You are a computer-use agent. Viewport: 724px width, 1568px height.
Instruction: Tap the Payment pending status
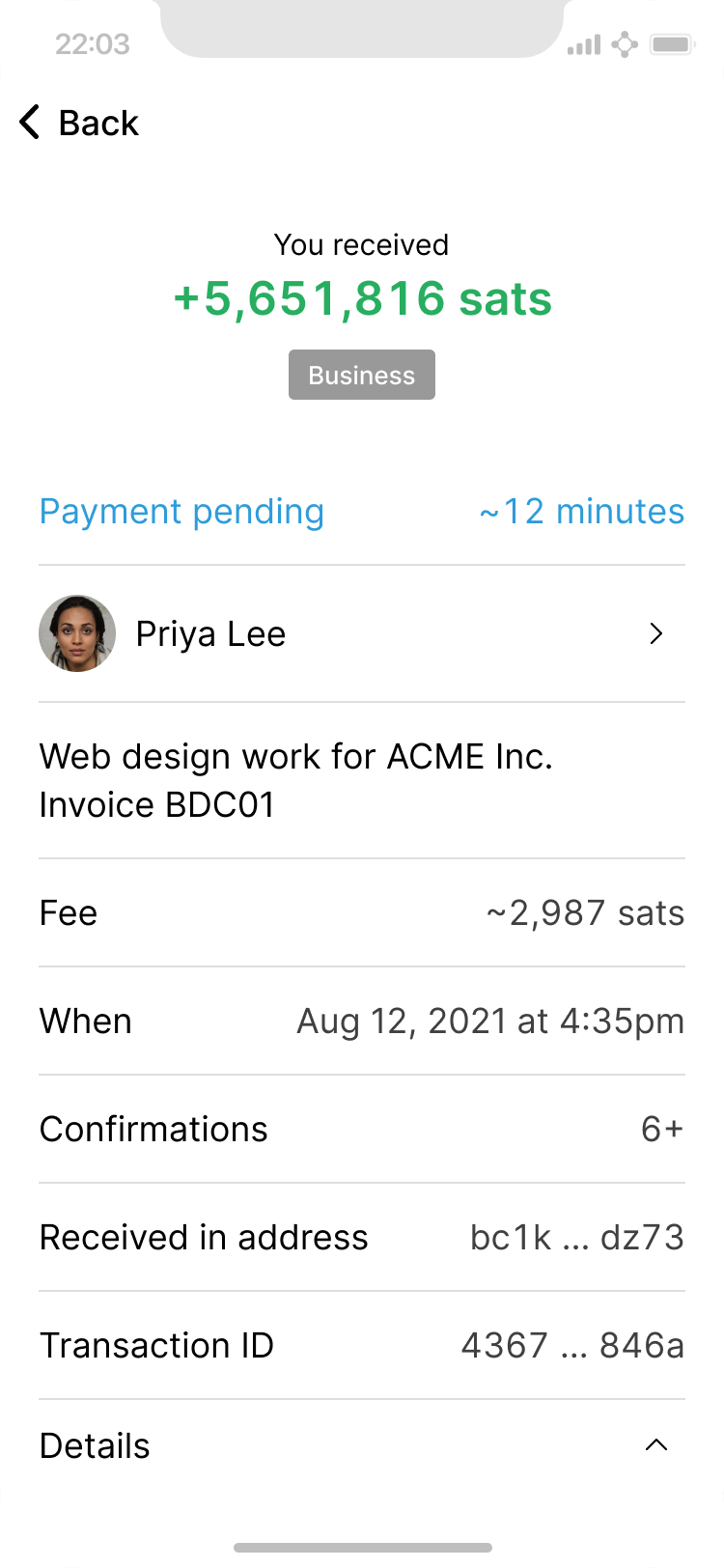181,512
